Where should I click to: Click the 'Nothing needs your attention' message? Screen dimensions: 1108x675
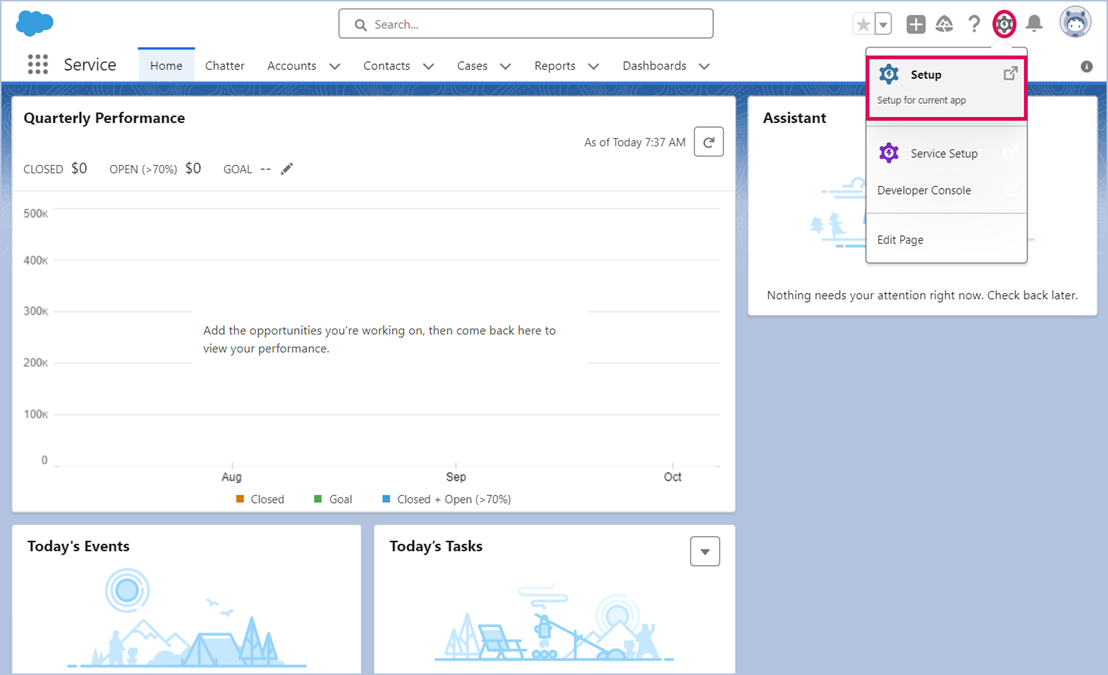tap(922, 295)
